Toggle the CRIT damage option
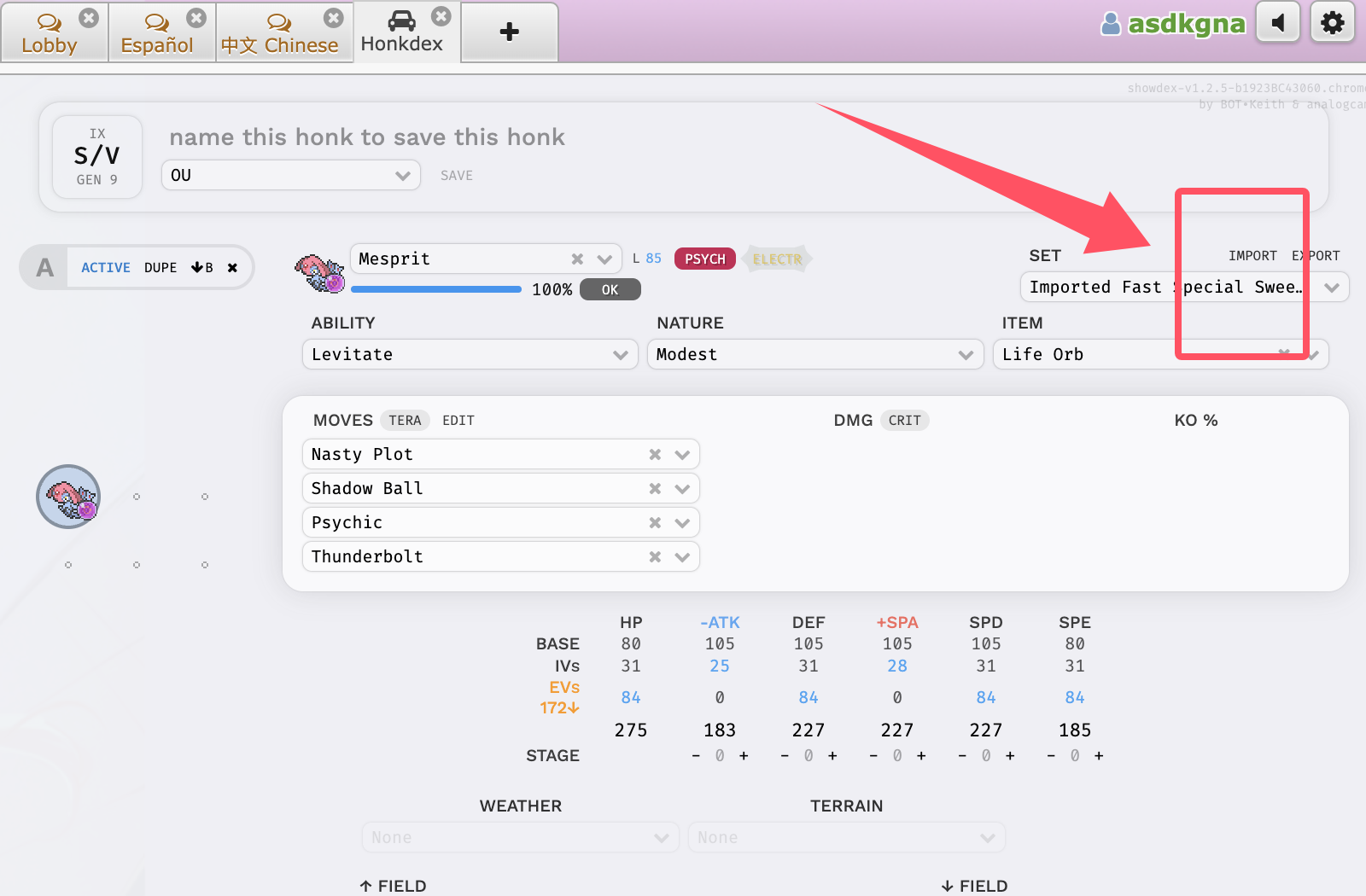1366x896 pixels. (904, 421)
